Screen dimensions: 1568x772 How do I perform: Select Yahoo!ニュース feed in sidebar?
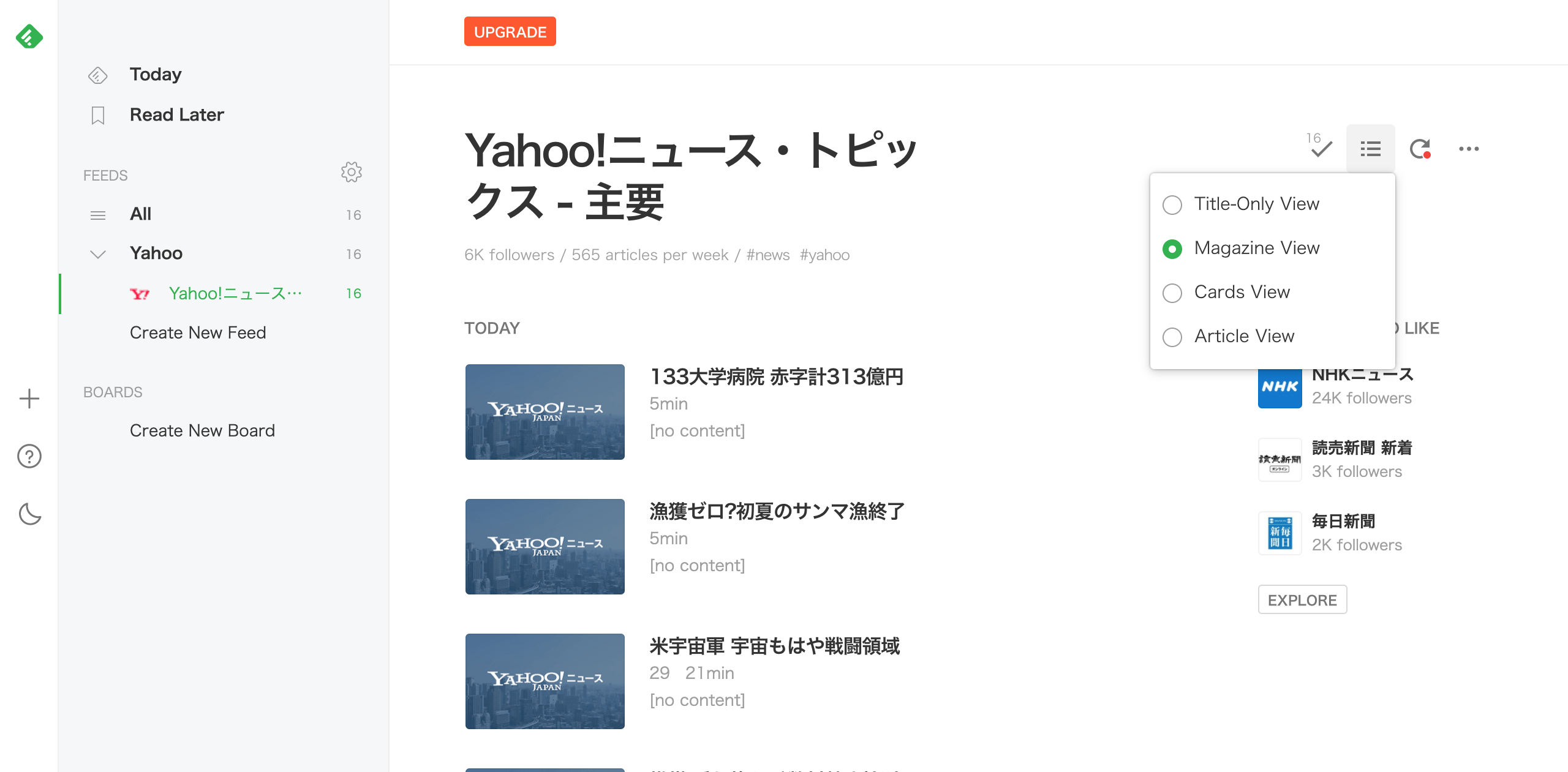235,294
